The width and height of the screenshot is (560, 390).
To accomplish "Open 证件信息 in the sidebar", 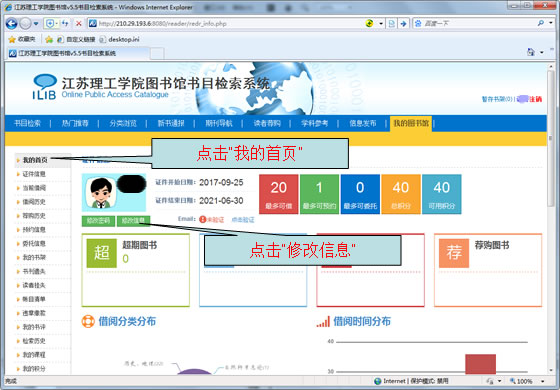I will (34, 174).
